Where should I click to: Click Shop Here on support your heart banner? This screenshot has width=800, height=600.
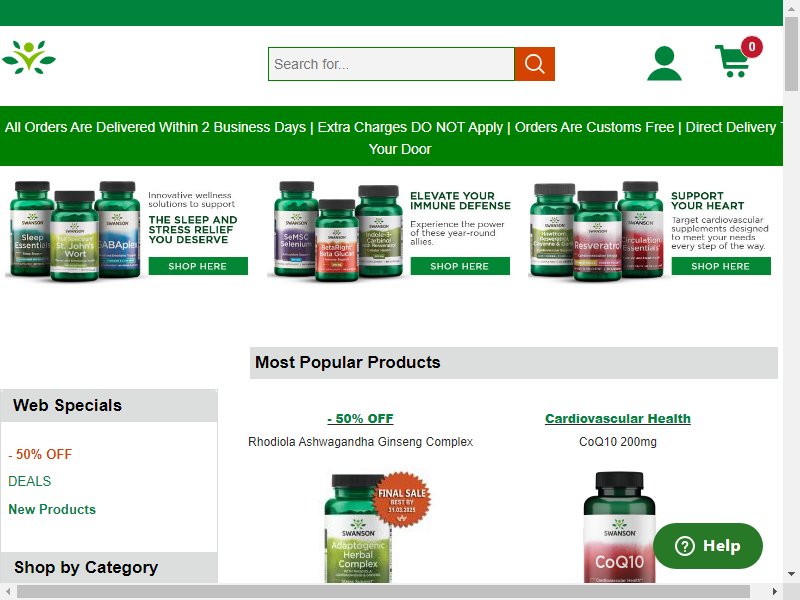pos(721,266)
